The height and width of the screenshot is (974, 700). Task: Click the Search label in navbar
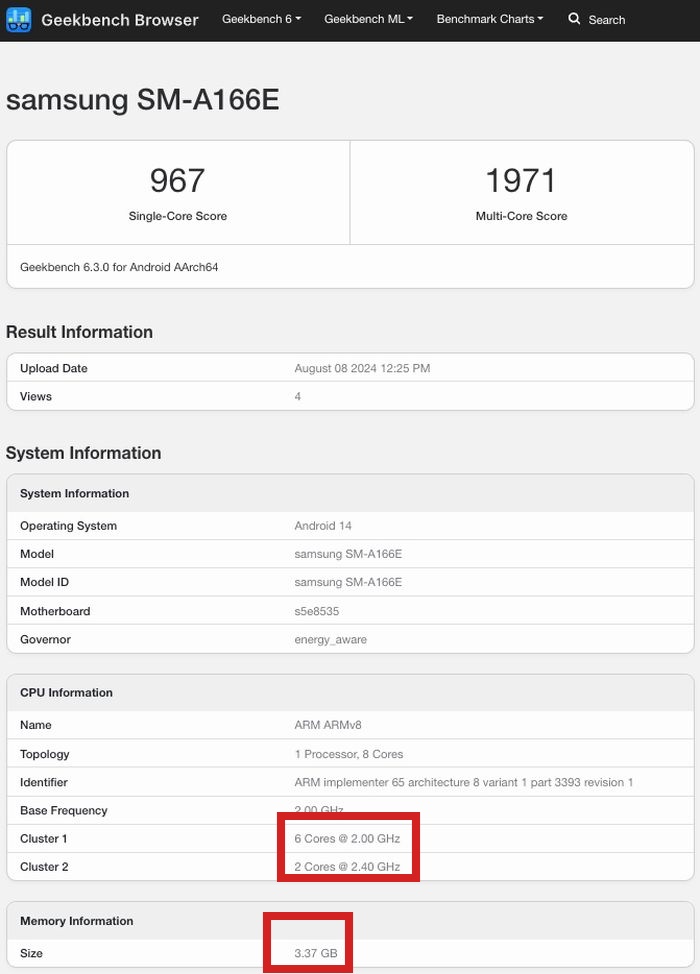tap(606, 20)
